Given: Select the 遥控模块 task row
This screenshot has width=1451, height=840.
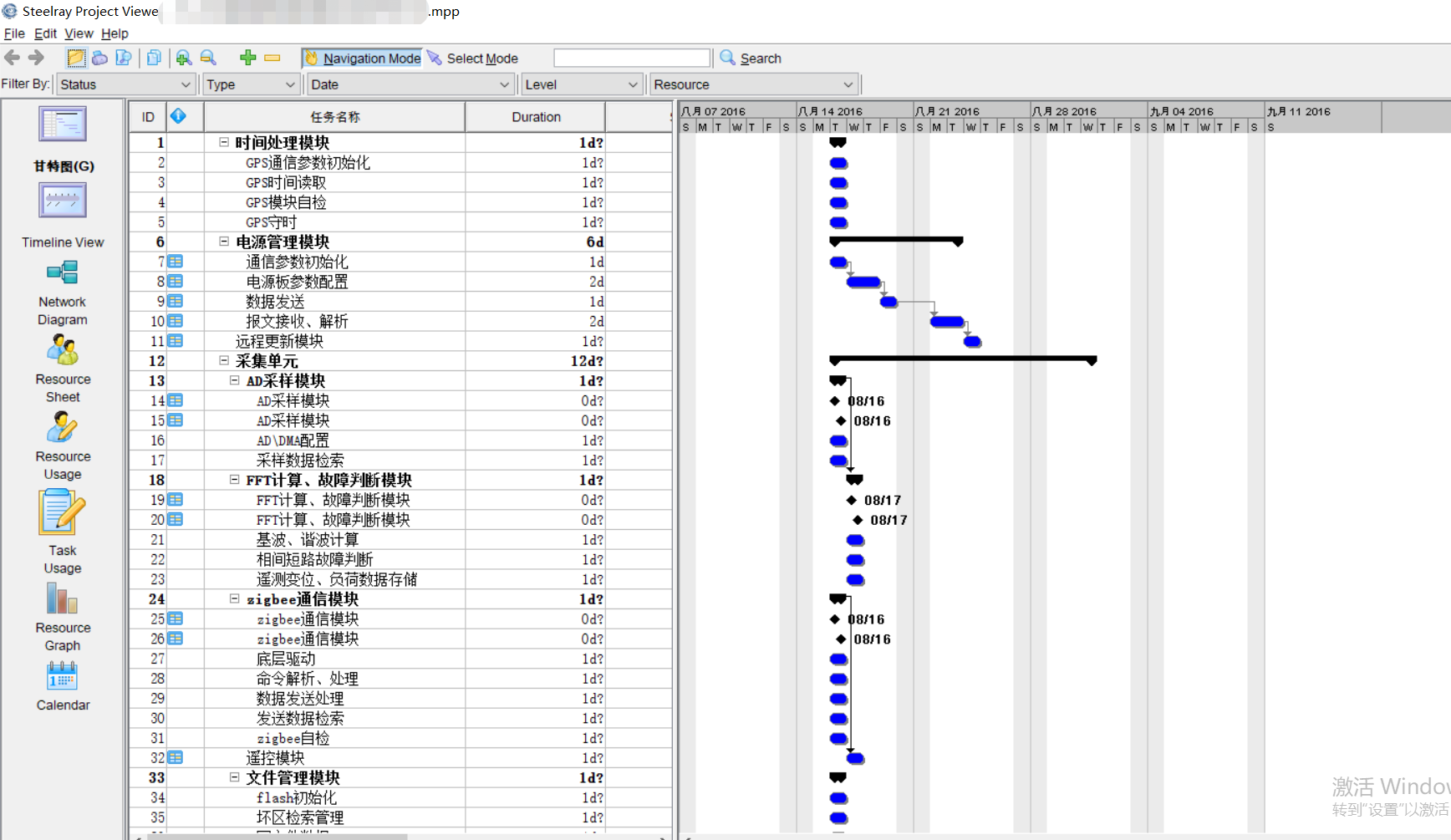Looking at the screenshot, I should click(400, 758).
